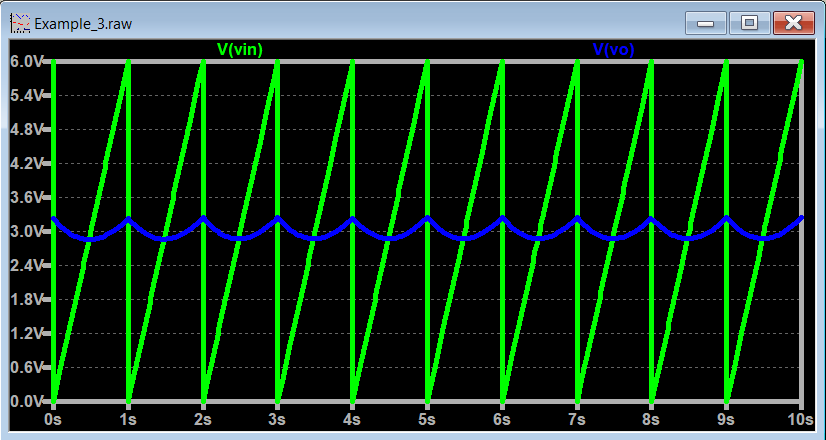Click the 2s label on time axis
Screen dimensions: 826x440
(203, 420)
